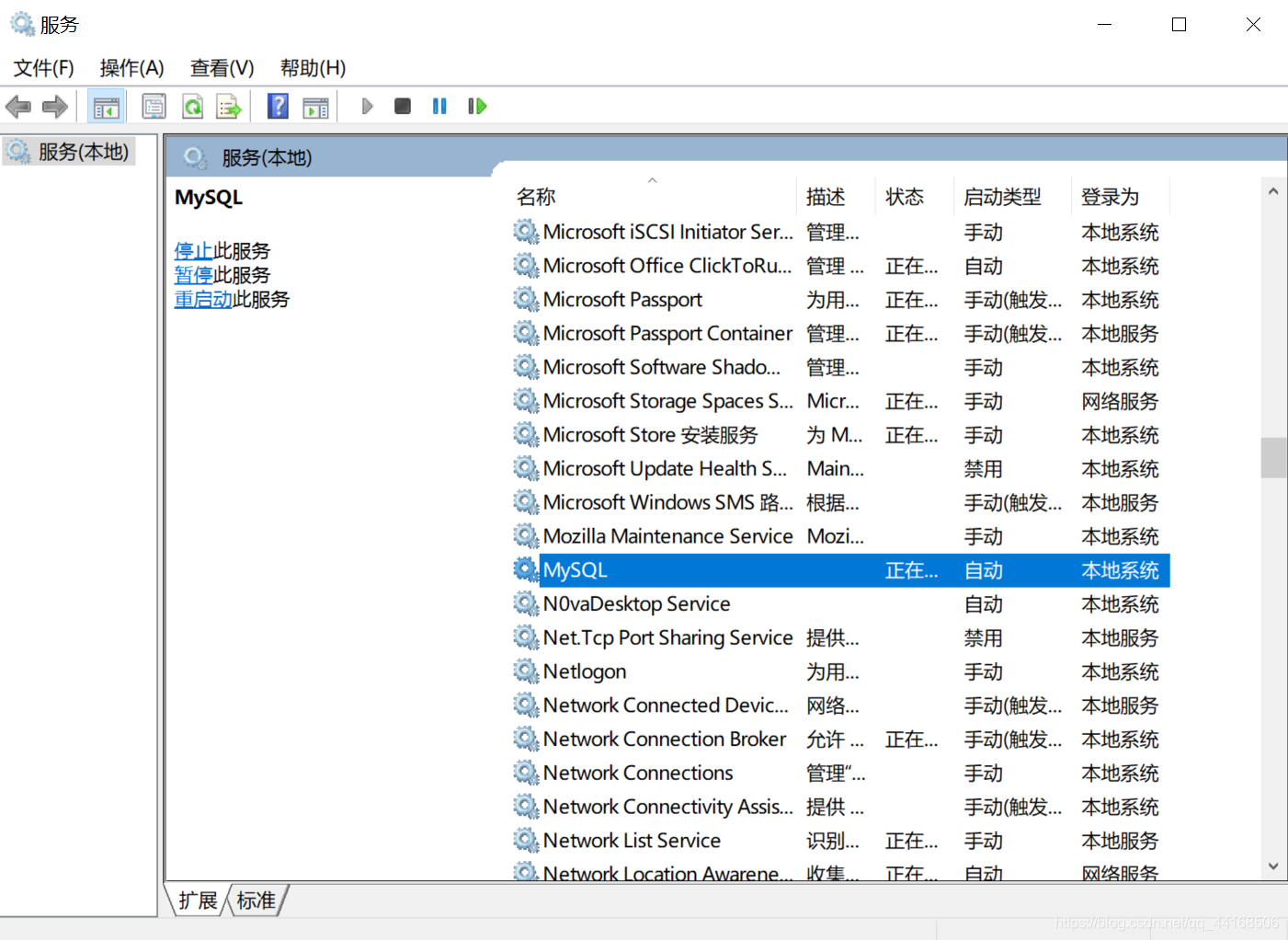1288x940 pixels.
Task: Toggle the console tree pane icon
Action: click(x=107, y=106)
